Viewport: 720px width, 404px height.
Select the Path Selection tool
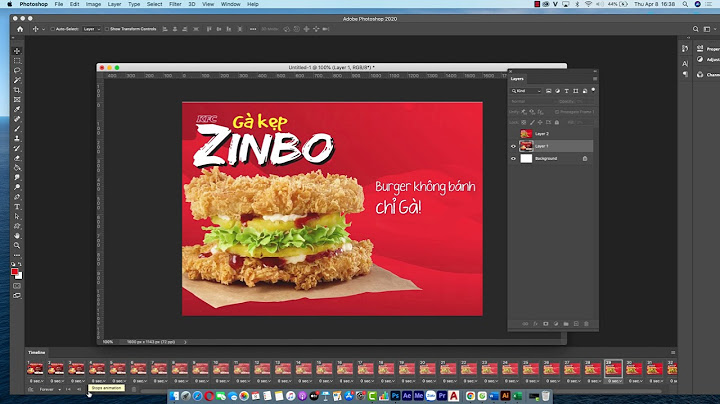tap(17, 216)
